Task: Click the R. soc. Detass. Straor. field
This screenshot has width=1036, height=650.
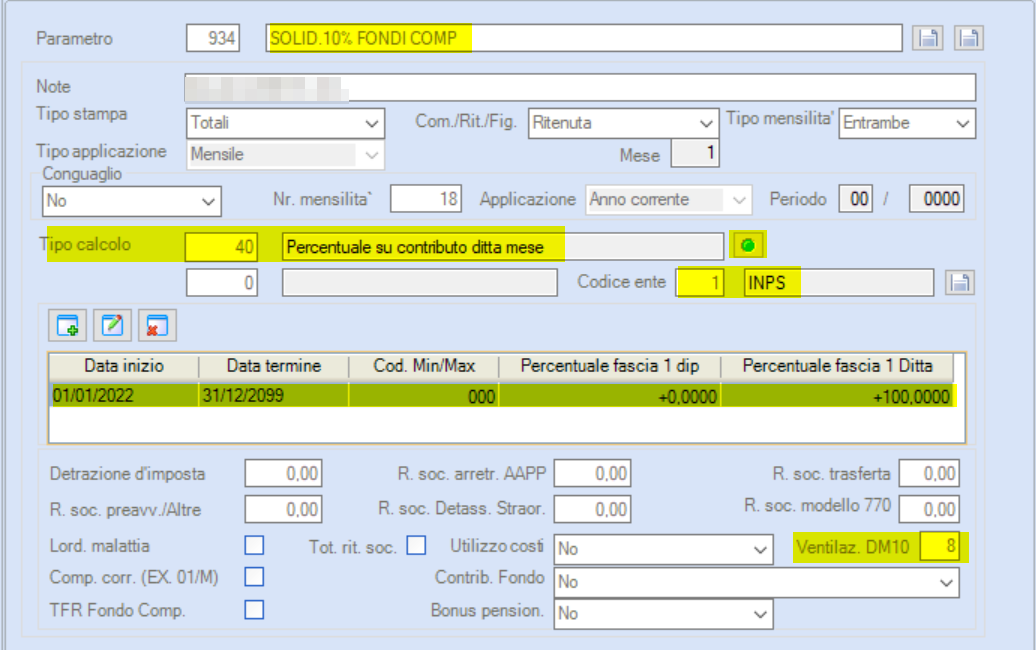Action: (592, 509)
